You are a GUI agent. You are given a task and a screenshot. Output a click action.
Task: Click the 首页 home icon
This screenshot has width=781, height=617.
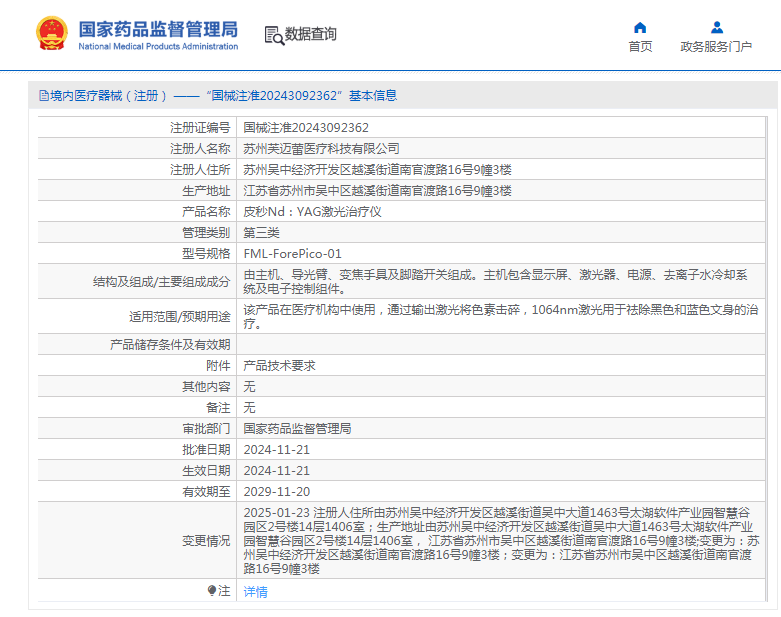(640, 27)
